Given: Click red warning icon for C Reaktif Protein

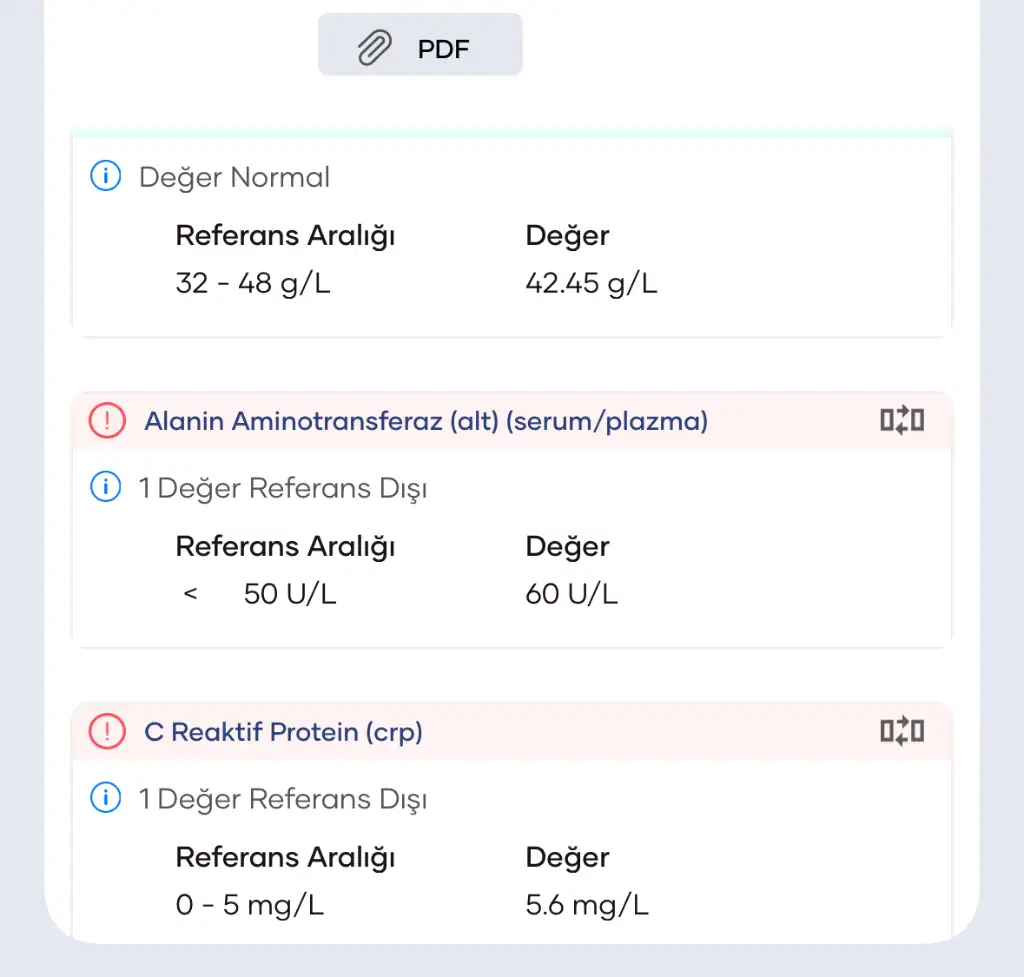Looking at the screenshot, I should pos(107,731).
